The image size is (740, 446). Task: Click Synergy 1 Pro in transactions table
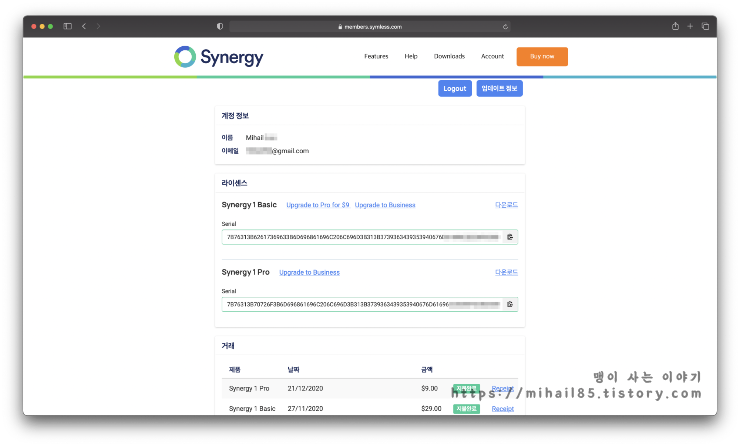click(x=249, y=388)
